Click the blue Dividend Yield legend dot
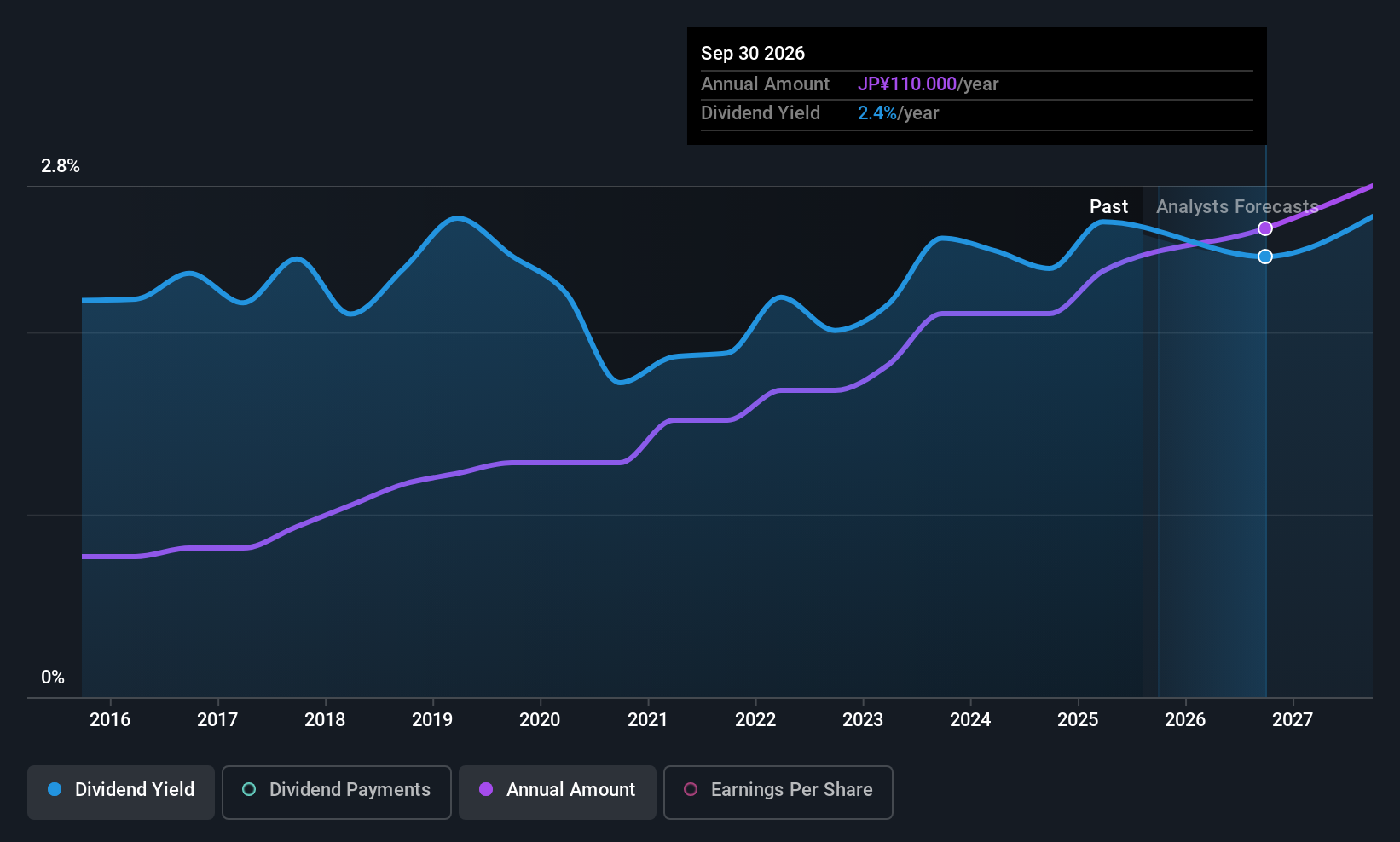The image size is (1400, 842). click(x=55, y=790)
